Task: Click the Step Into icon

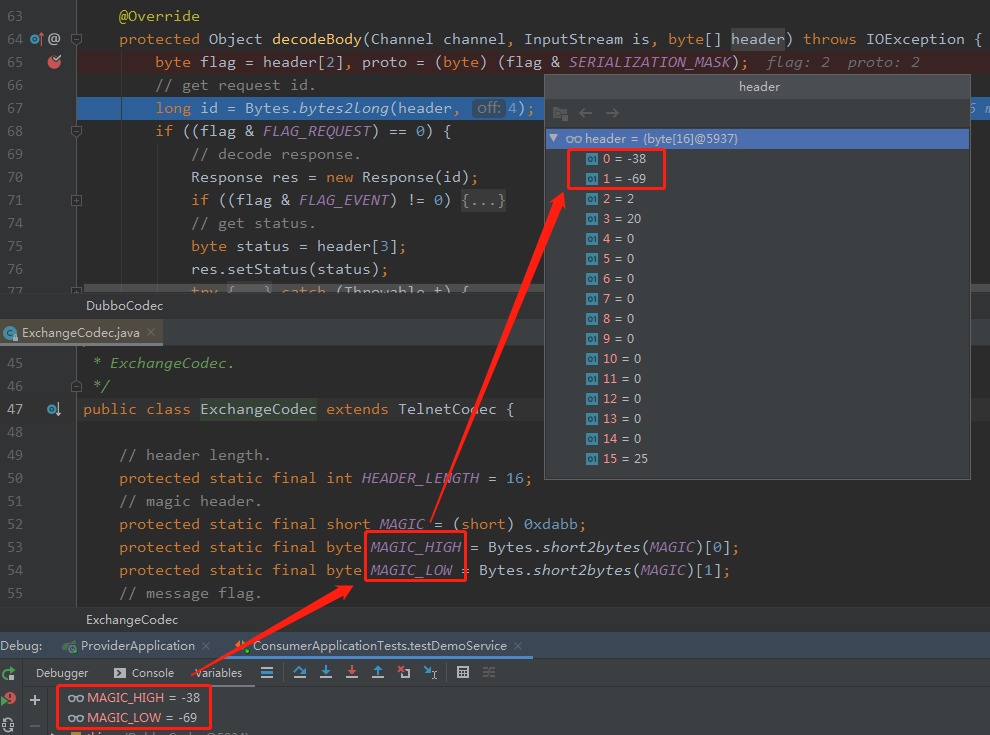Action: tap(326, 672)
